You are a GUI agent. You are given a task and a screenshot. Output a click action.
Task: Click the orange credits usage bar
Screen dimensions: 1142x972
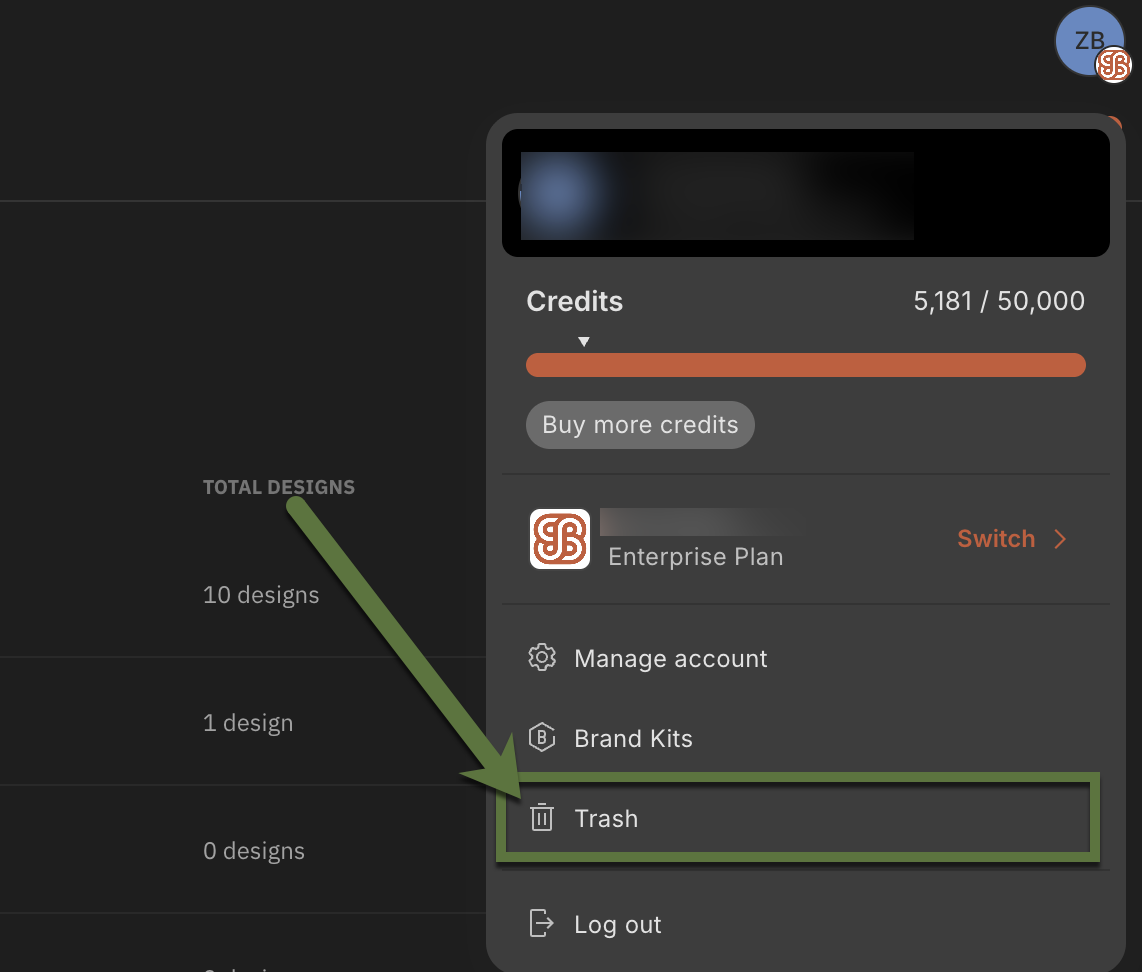805,365
